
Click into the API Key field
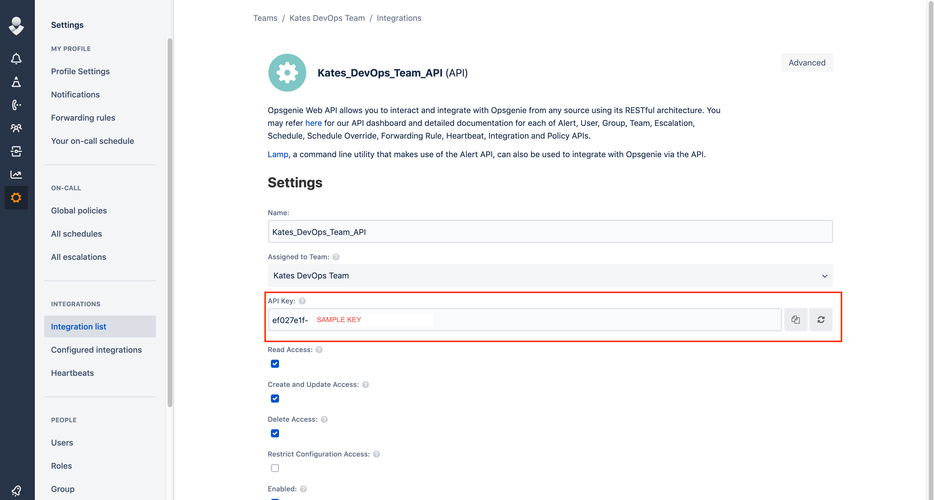coord(524,319)
